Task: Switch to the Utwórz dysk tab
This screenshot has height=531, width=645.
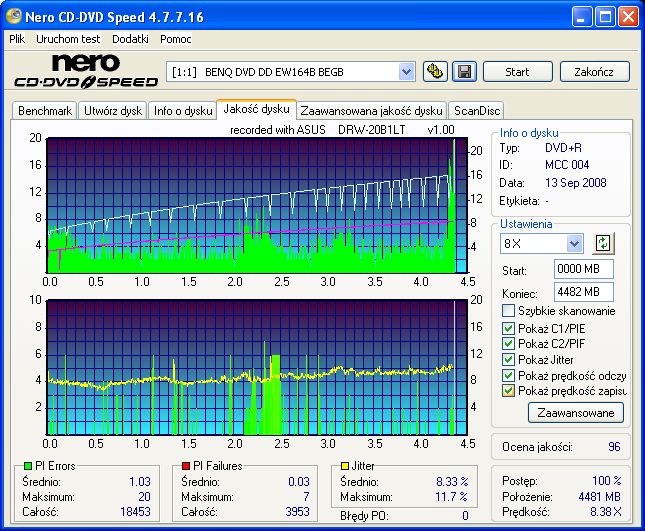Action: 113,111
